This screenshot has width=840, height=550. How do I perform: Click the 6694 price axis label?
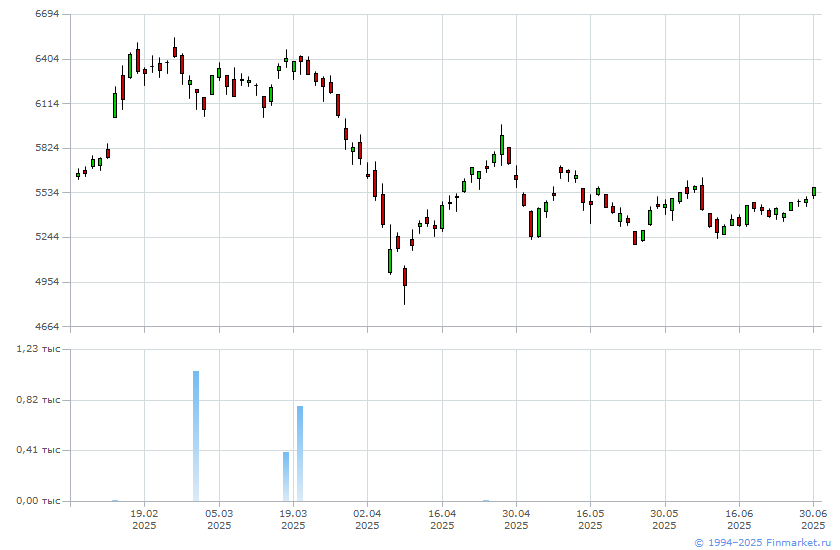pyautogui.click(x=47, y=14)
